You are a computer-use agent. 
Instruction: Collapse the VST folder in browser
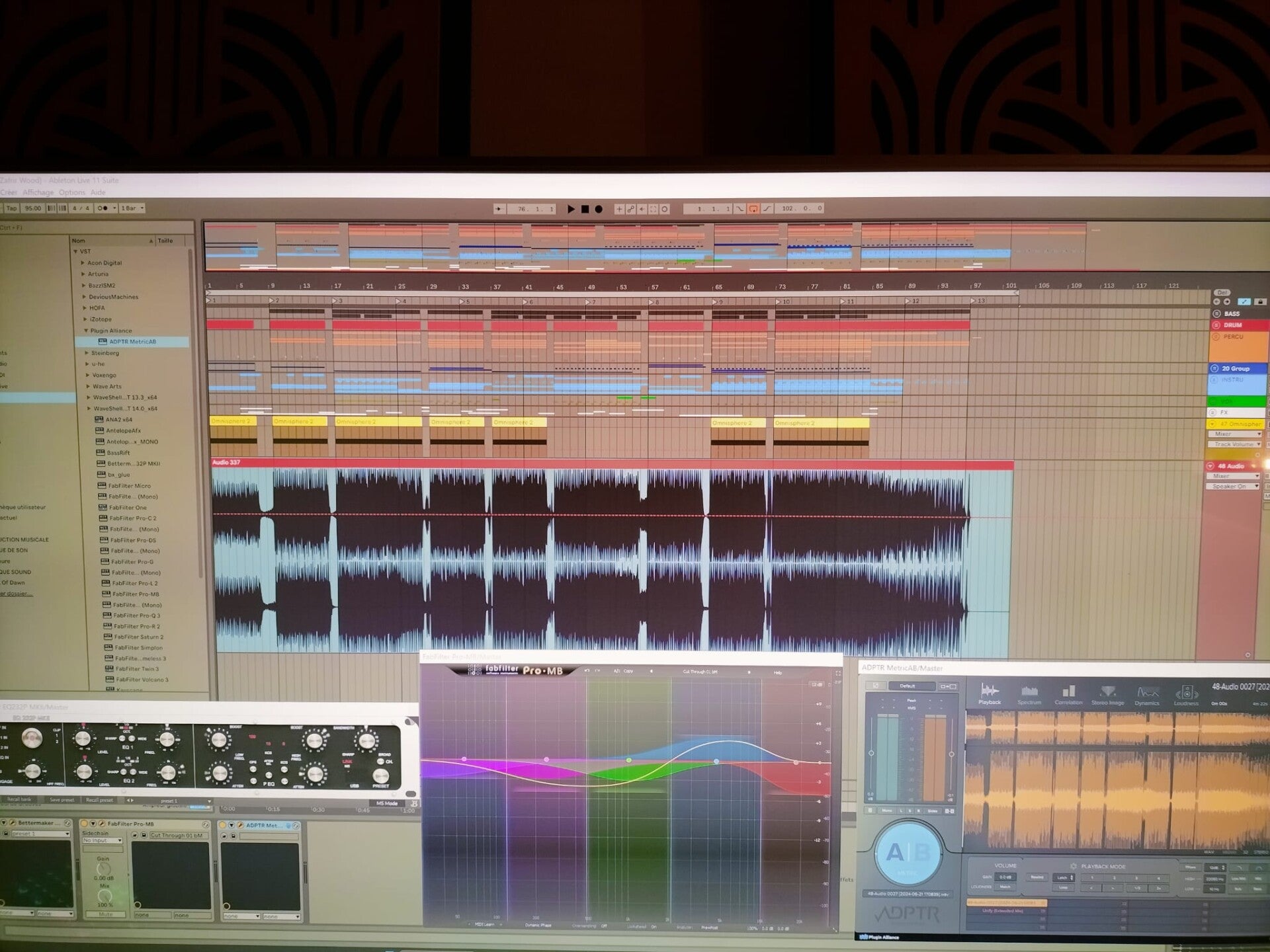coord(75,252)
